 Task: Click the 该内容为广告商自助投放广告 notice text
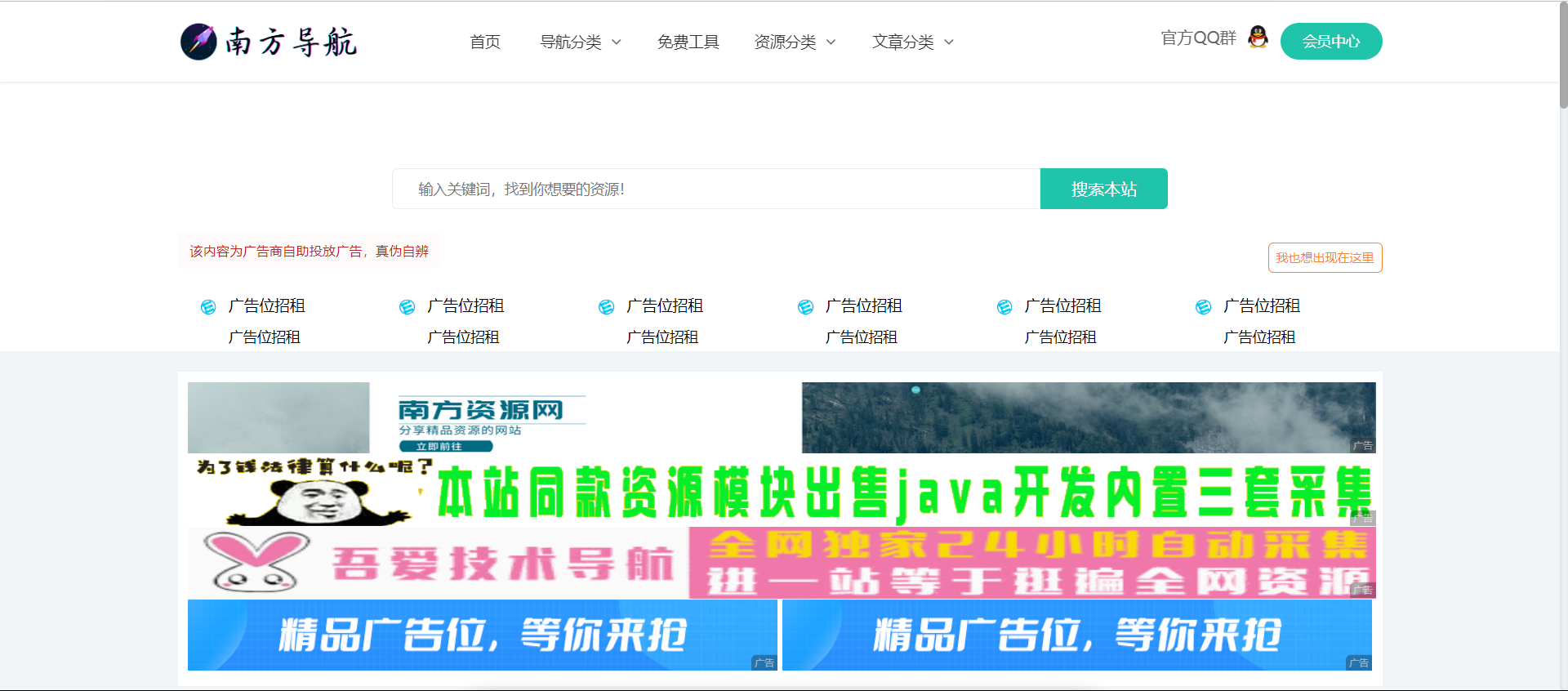310,251
